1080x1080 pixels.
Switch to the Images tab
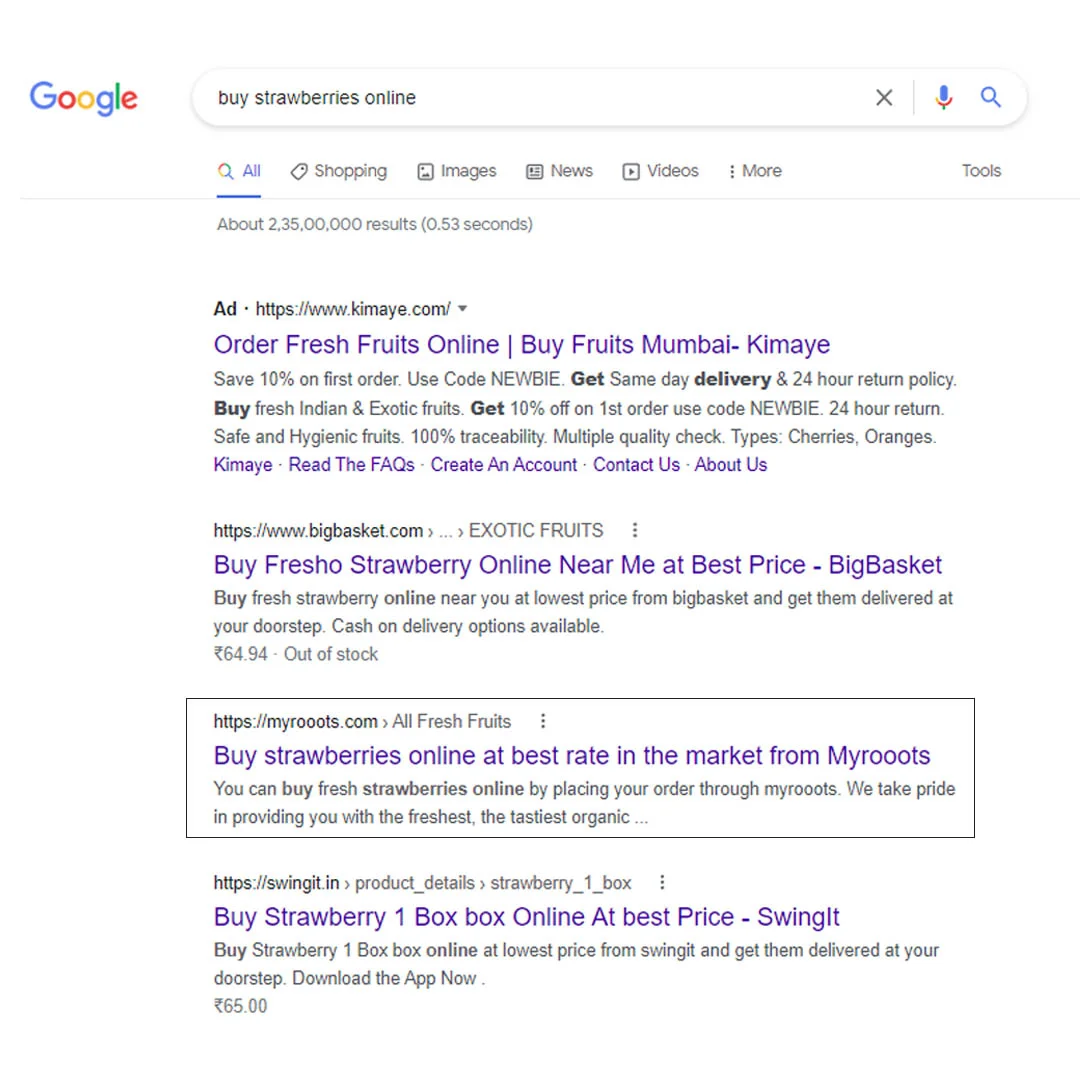pos(457,171)
